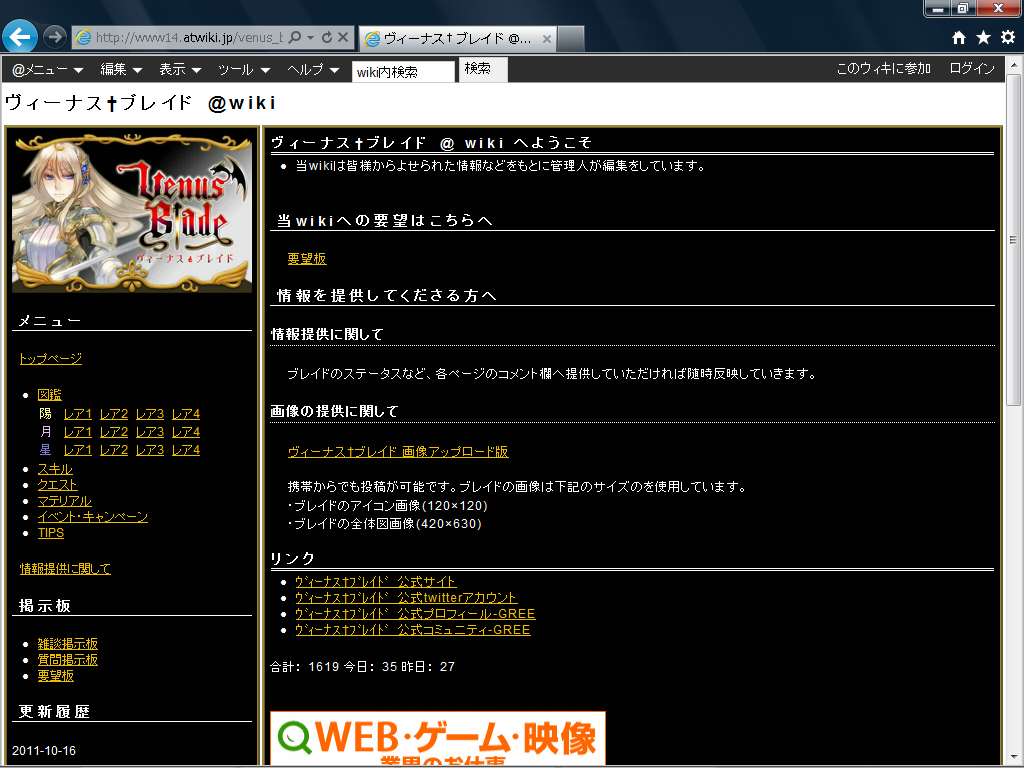Click the vertical scrollbar thumb

1013,240
